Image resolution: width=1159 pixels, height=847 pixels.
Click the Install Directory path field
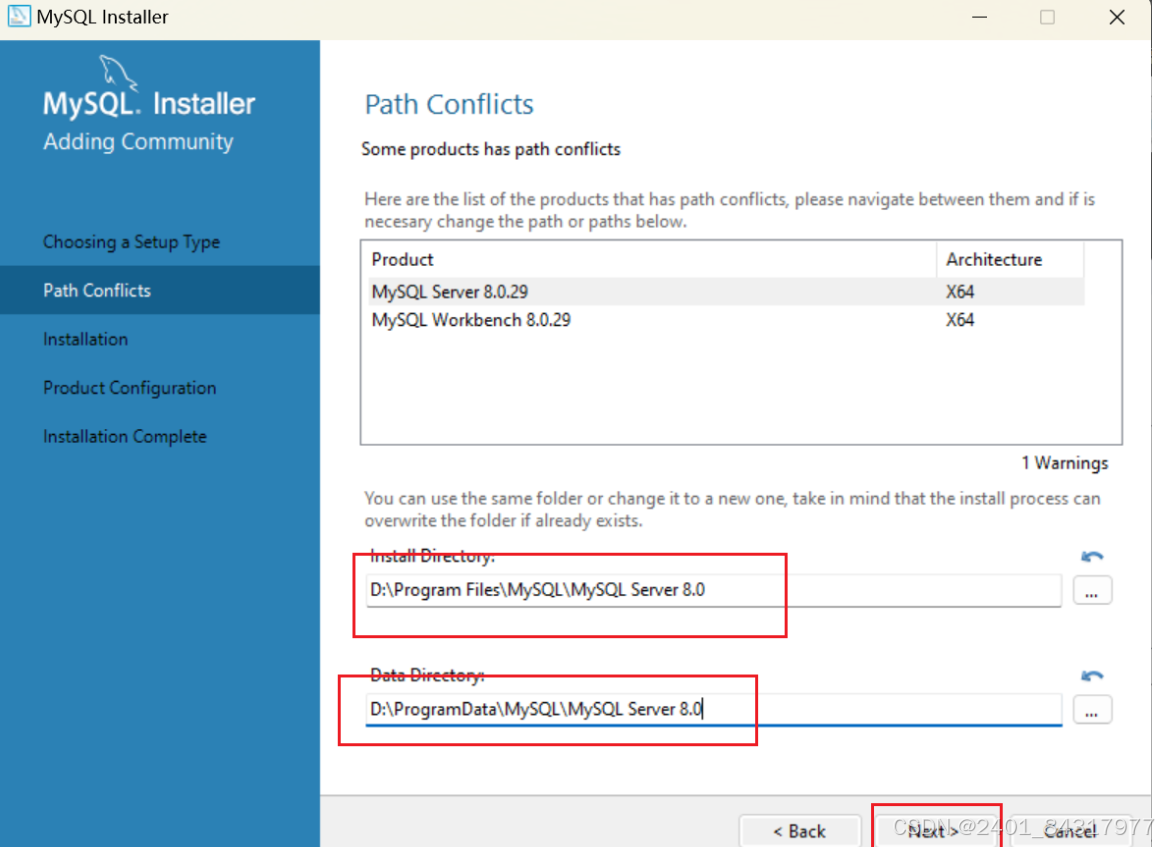[713, 590]
